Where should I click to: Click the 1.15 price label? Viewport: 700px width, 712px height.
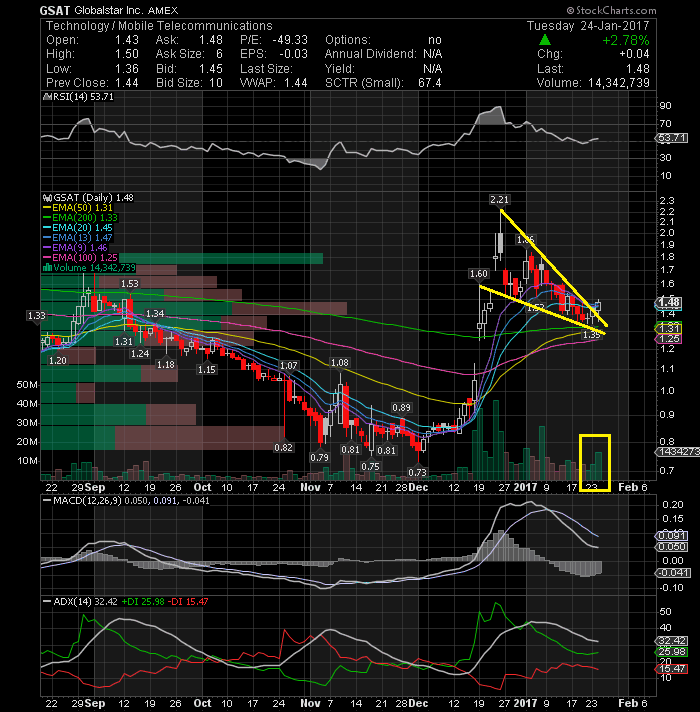(x=207, y=370)
